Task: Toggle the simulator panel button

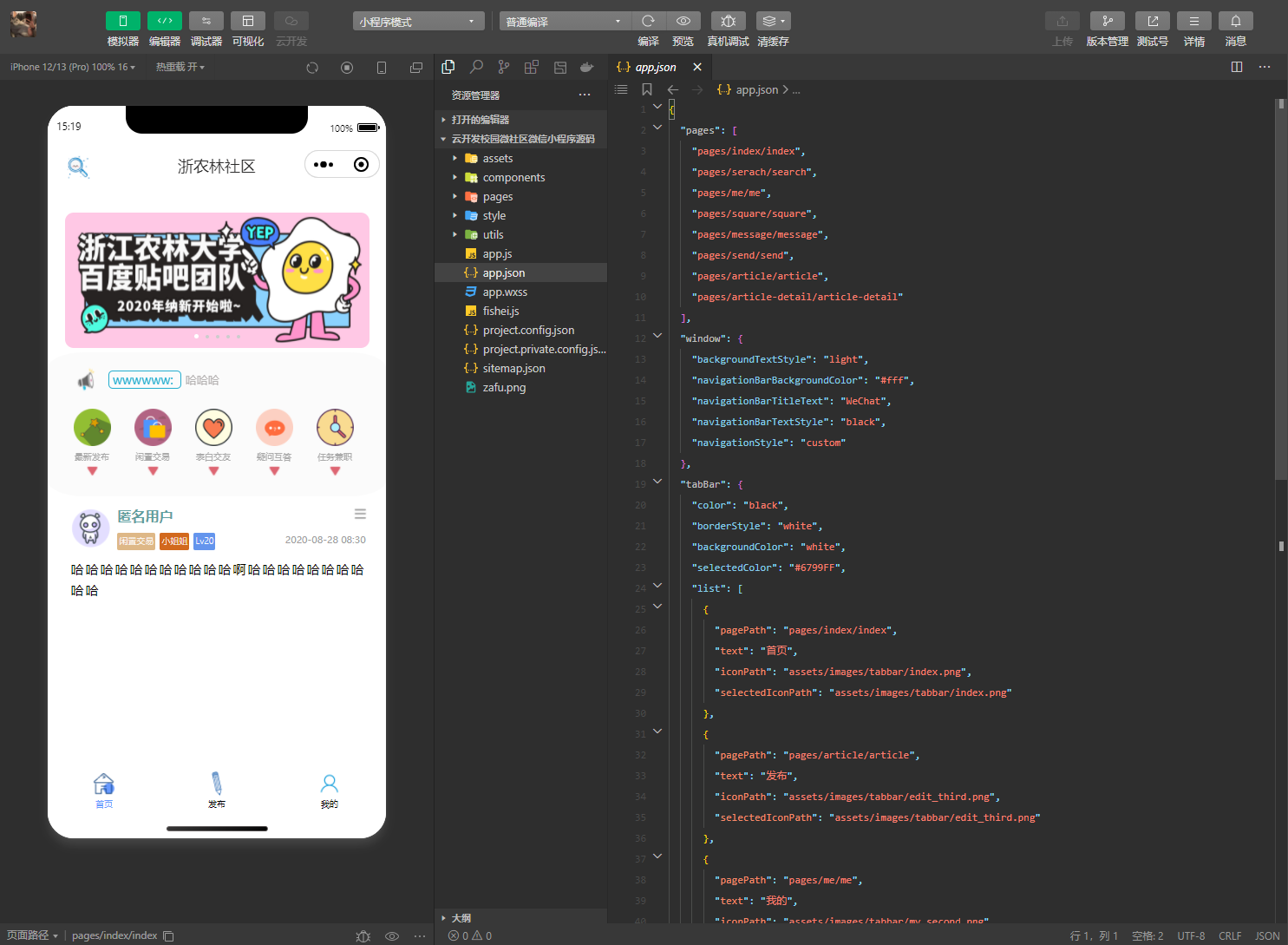Action: point(122,21)
